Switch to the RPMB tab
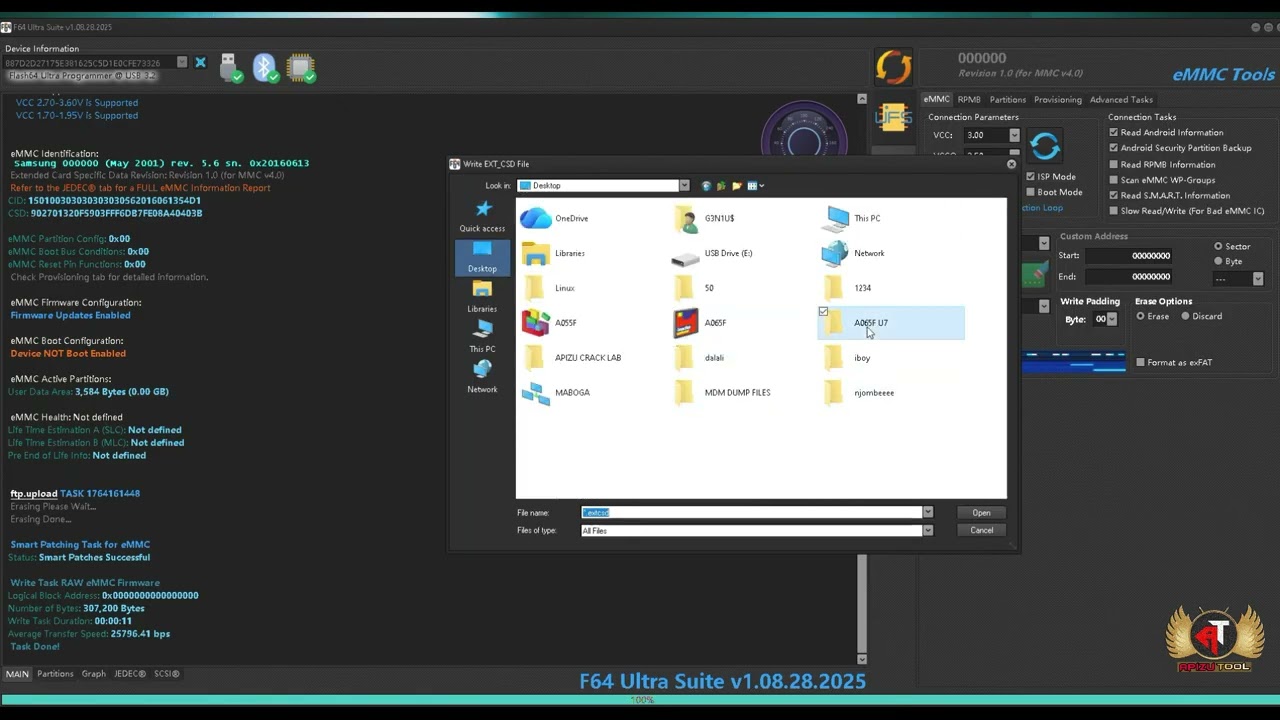1280x720 pixels. [968, 99]
